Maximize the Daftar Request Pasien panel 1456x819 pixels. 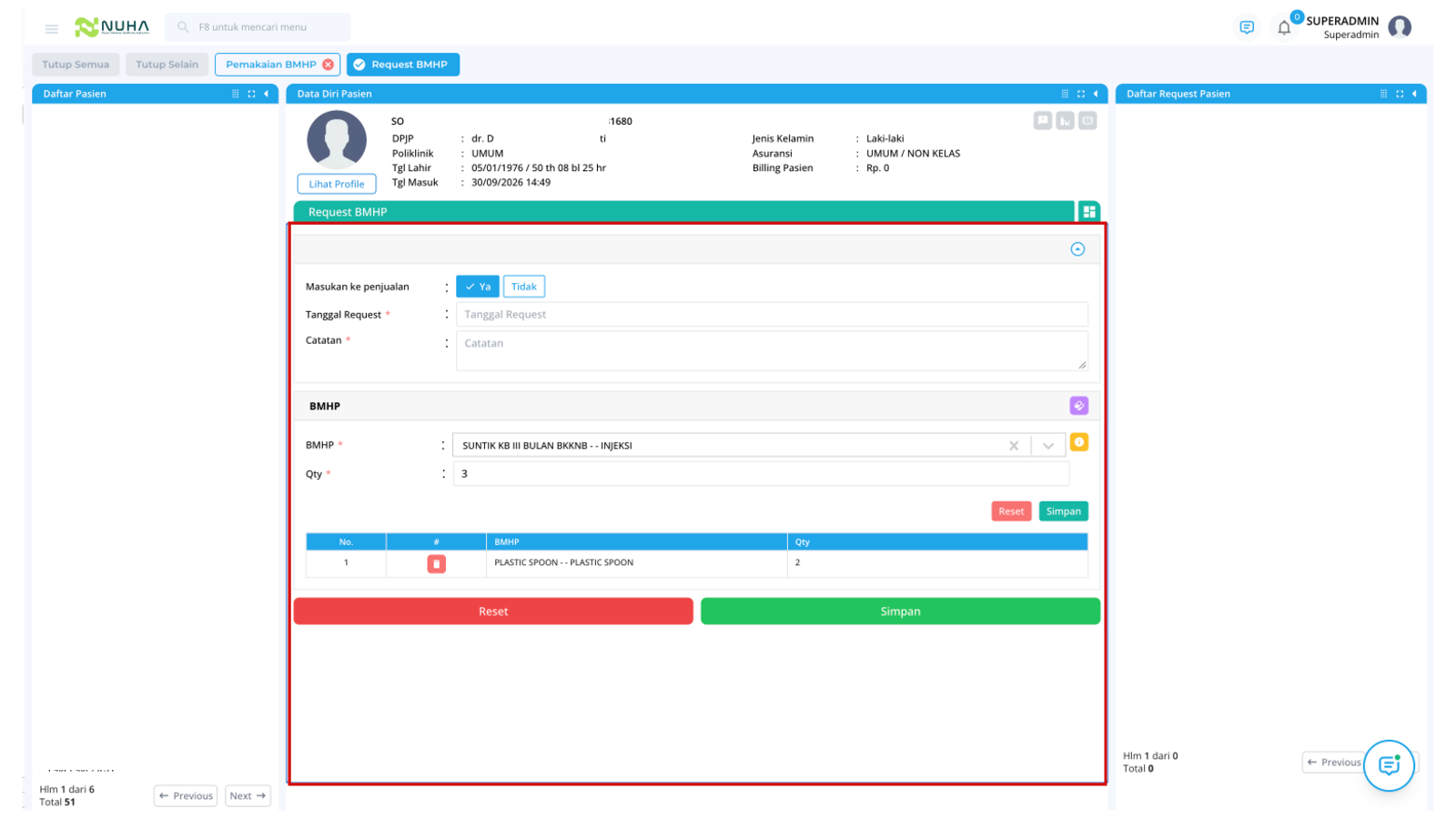[x=1400, y=94]
